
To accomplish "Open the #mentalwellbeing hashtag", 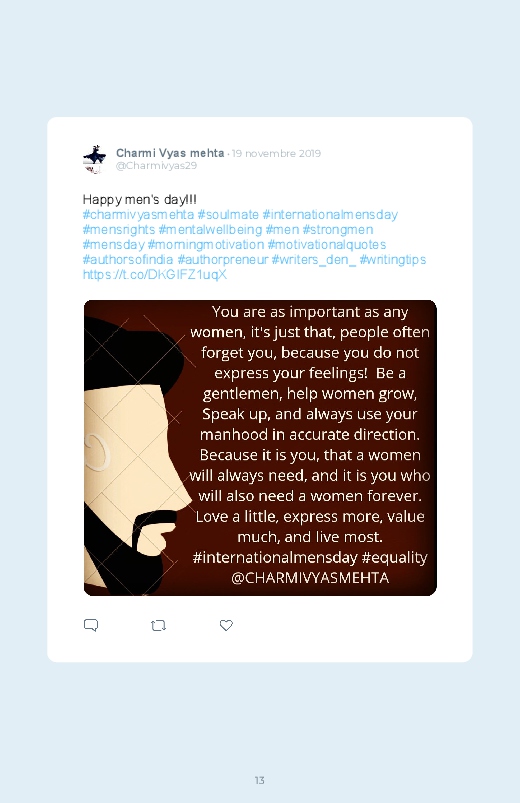I will point(210,229).
